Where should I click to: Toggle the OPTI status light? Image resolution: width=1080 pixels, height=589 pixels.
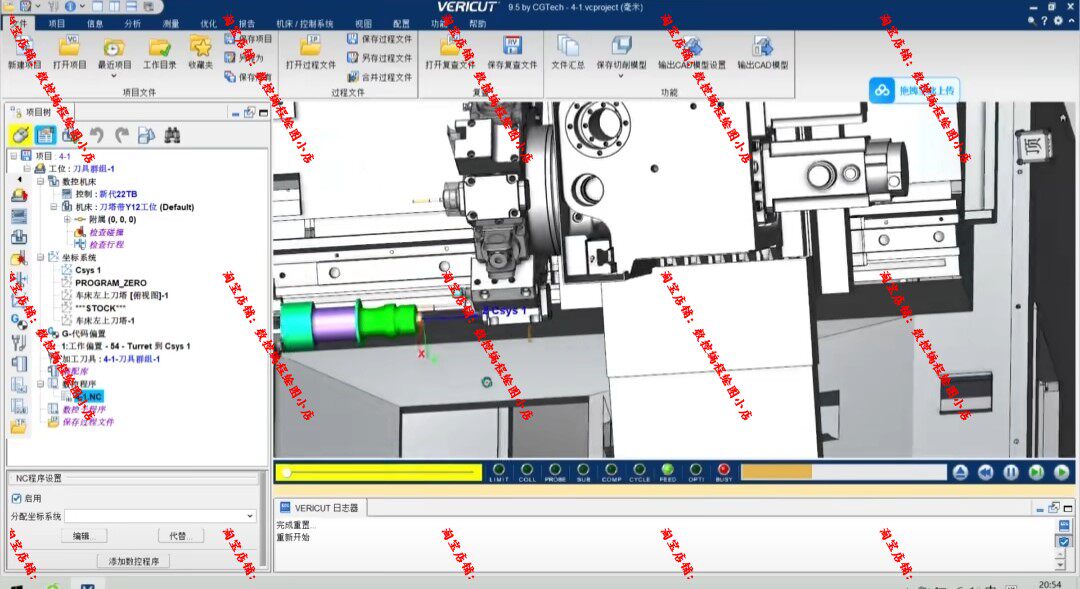point(696,470)
